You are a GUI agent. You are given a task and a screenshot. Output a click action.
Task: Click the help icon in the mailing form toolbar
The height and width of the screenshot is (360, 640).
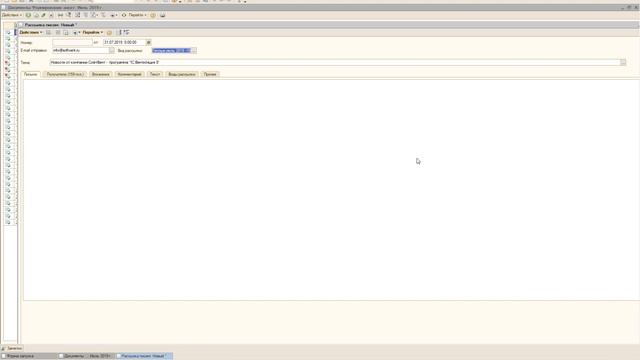[x=109, y=32]
